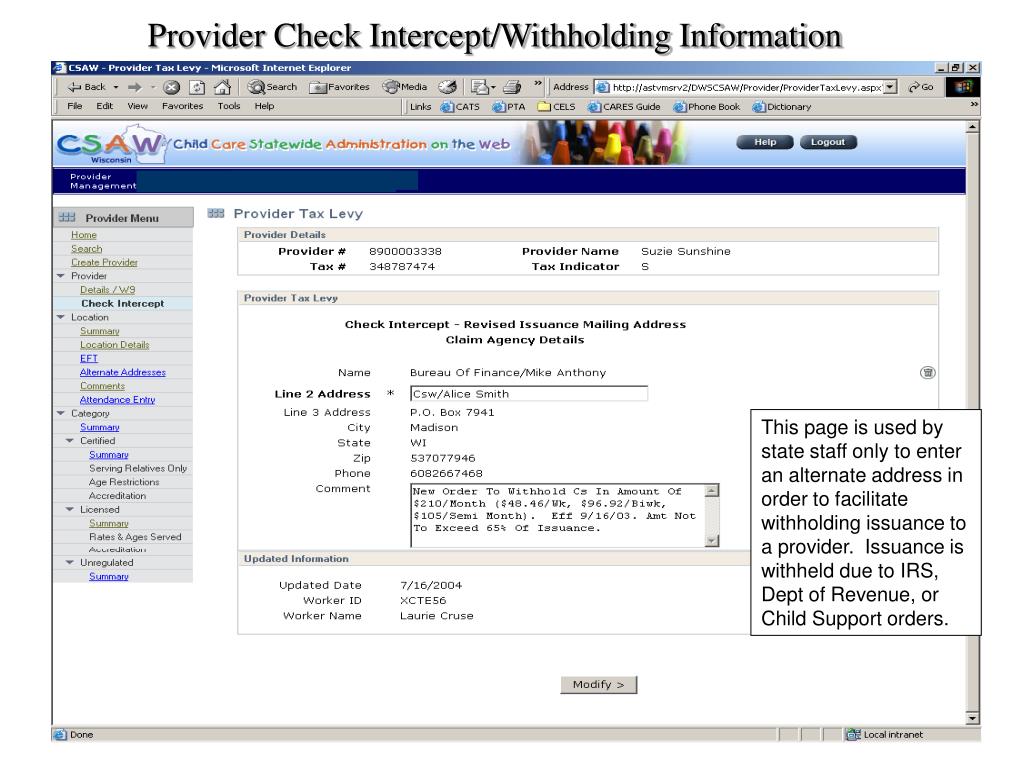Open the View menu
Viewport: 1024px width, 768px height.
(137, 106)
